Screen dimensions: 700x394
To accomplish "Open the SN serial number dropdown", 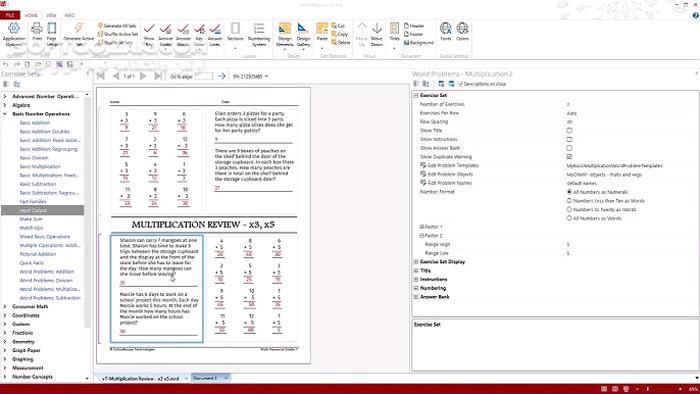I will coord(267,76).
